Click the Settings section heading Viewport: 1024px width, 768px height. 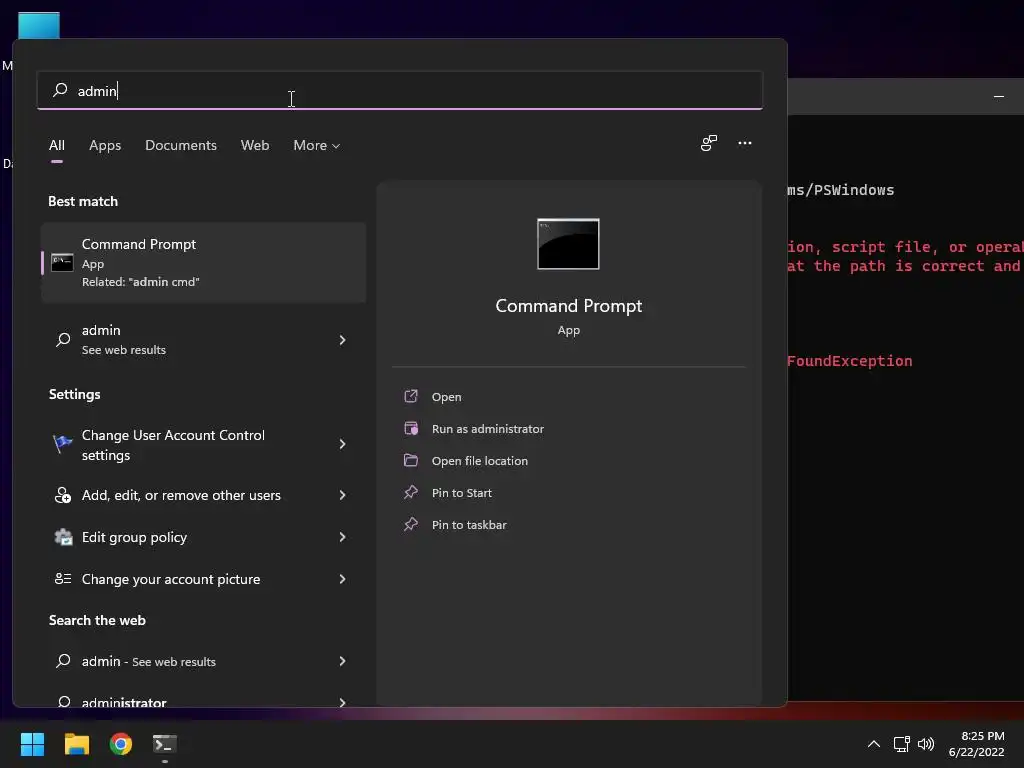74,394
